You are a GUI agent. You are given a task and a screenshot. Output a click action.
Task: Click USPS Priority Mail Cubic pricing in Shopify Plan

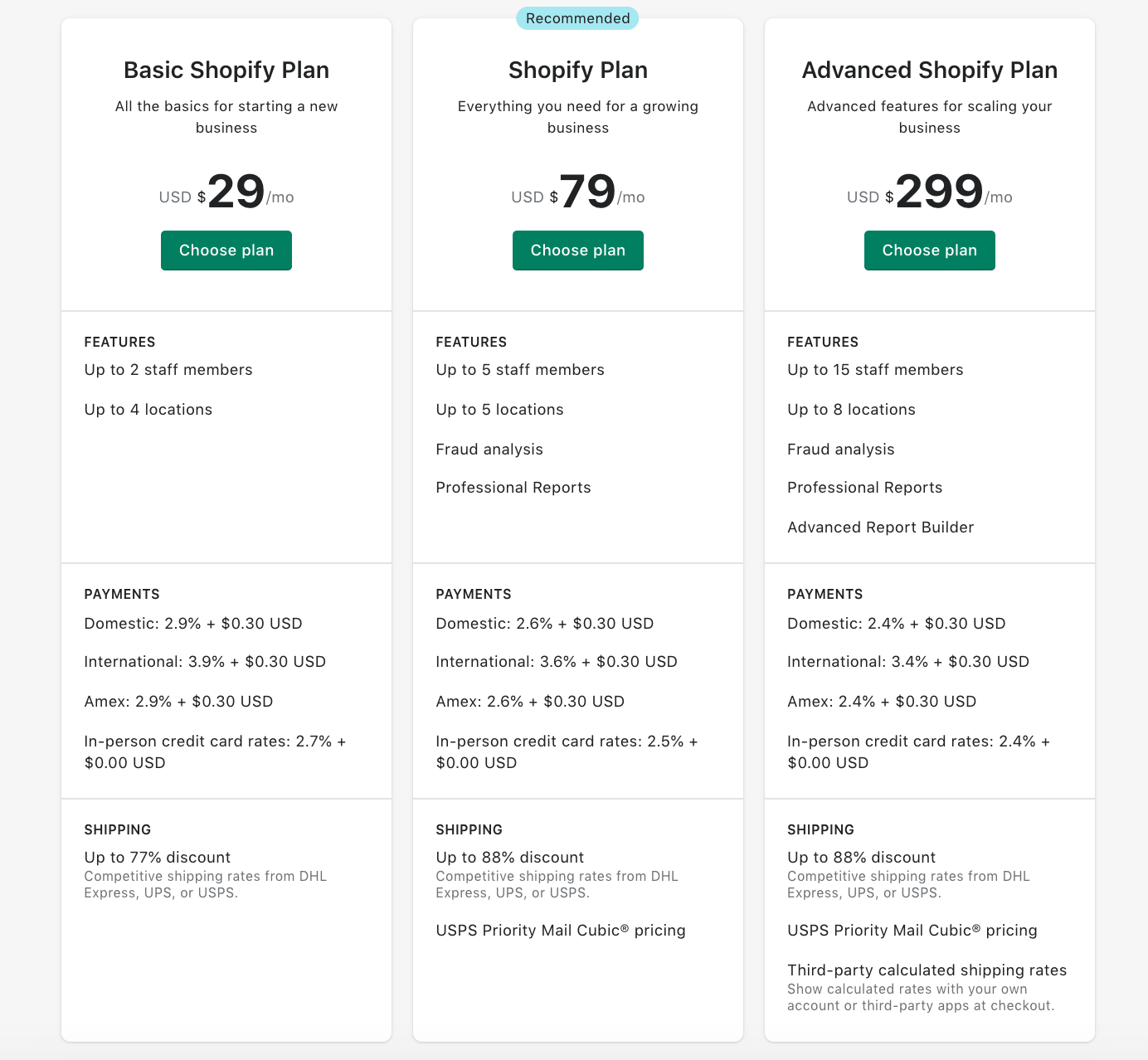pyautogui.click(x=561, y=931)
